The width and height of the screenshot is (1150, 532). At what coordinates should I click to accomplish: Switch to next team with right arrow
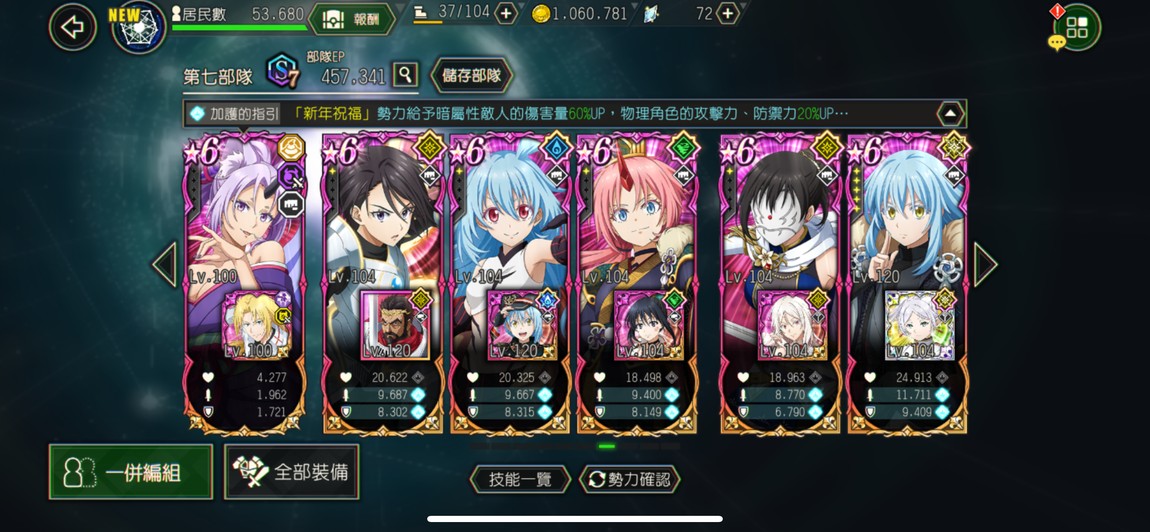point(985,264)
